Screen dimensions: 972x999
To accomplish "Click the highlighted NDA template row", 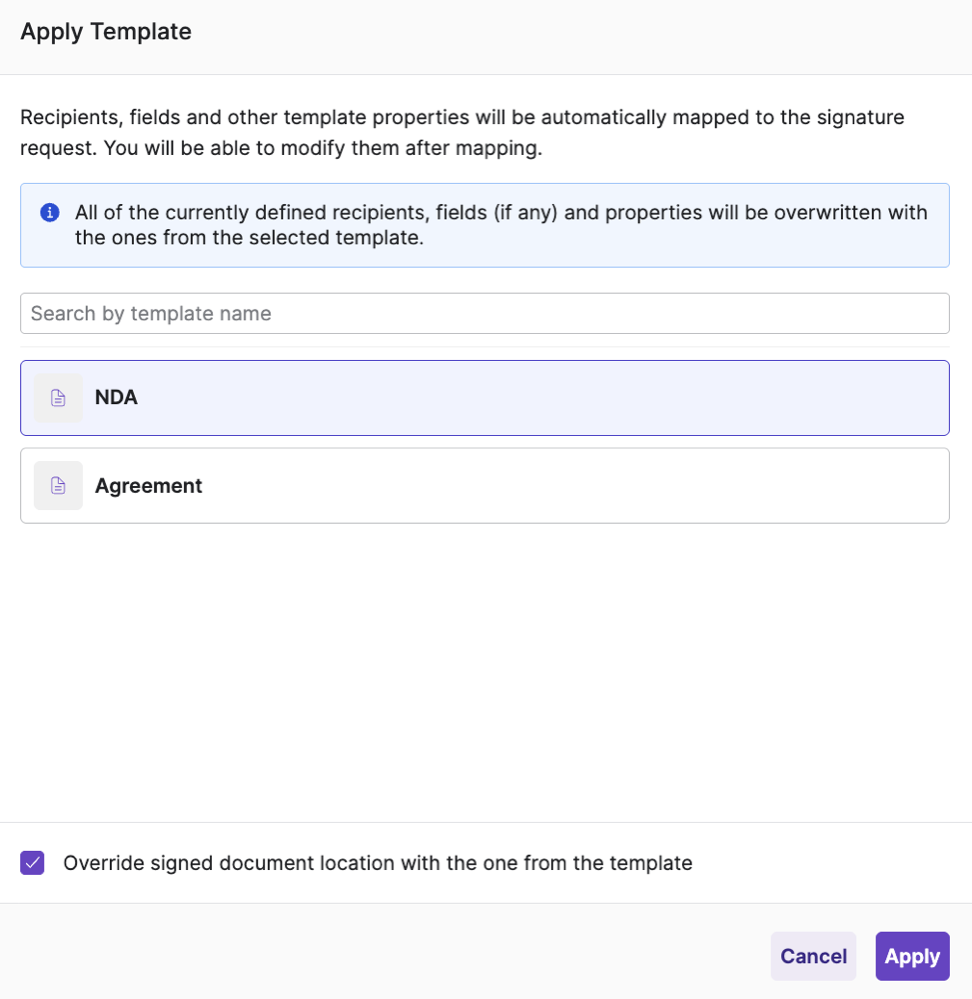I will 485,397.
